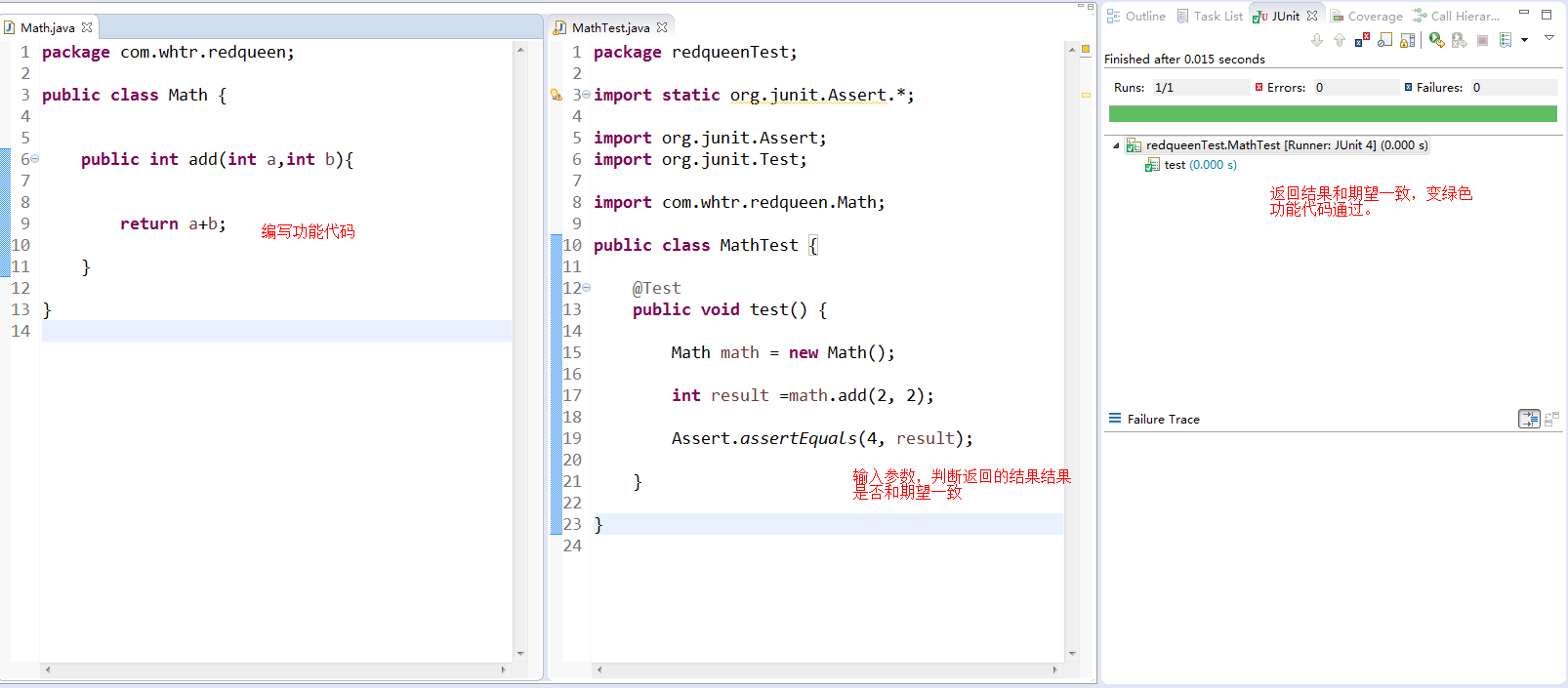Toggle Show Failures Only in JUnit view
The width and height of the screenshot is (1568, 688).
(x=1362, y=40)
